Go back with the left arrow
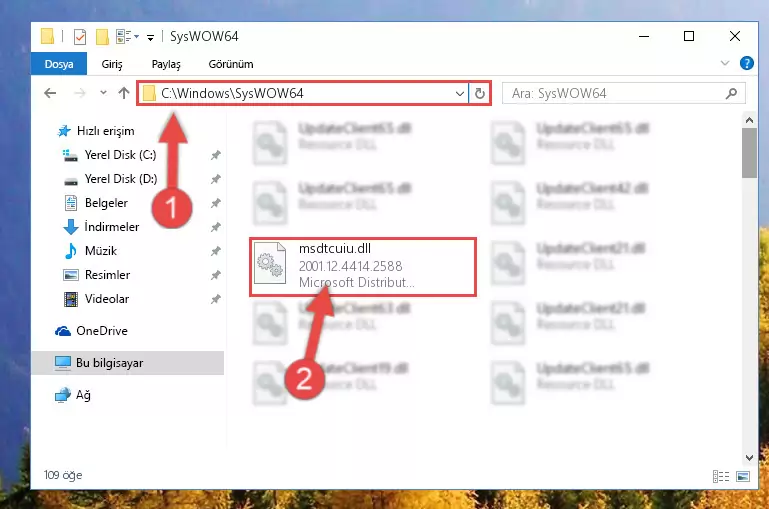 pos(50,93)
